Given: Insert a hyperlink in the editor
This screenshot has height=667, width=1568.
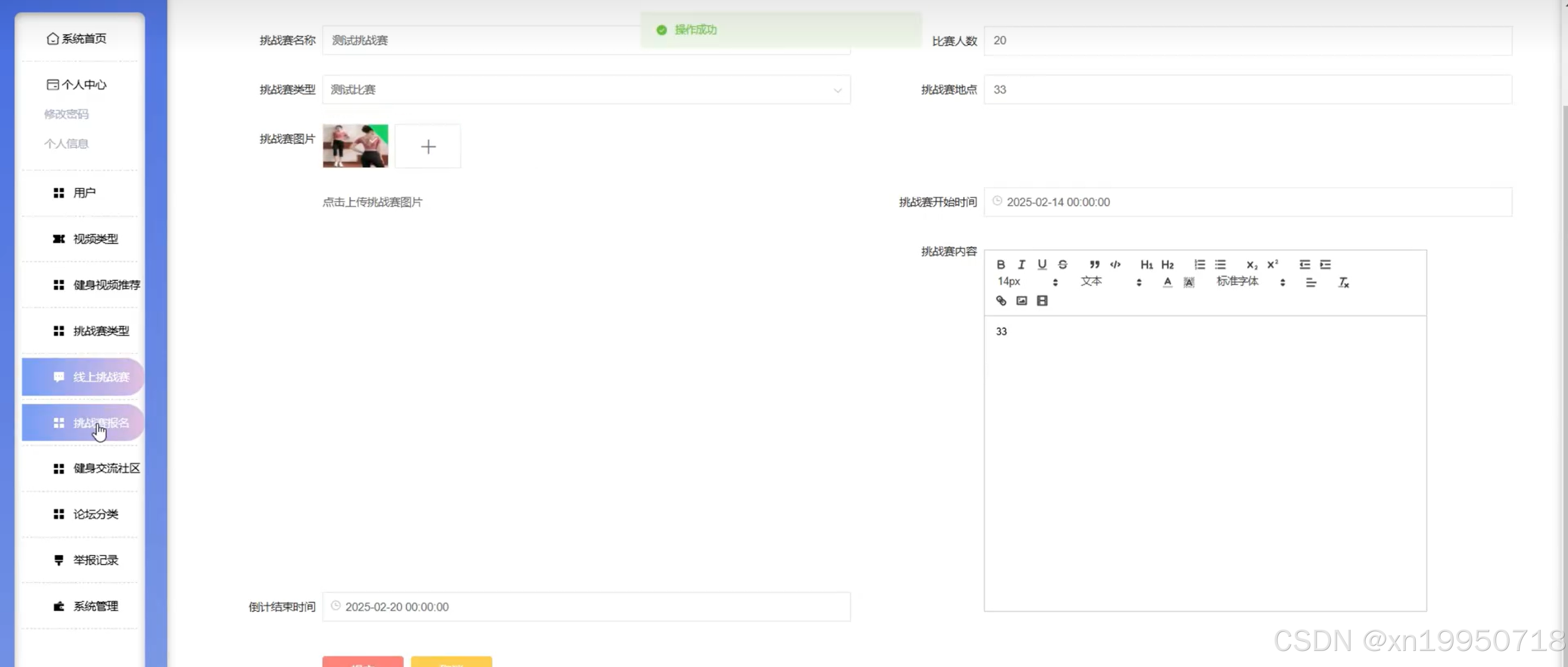Looking at the screenshot, I should (x=1001, y=301).
